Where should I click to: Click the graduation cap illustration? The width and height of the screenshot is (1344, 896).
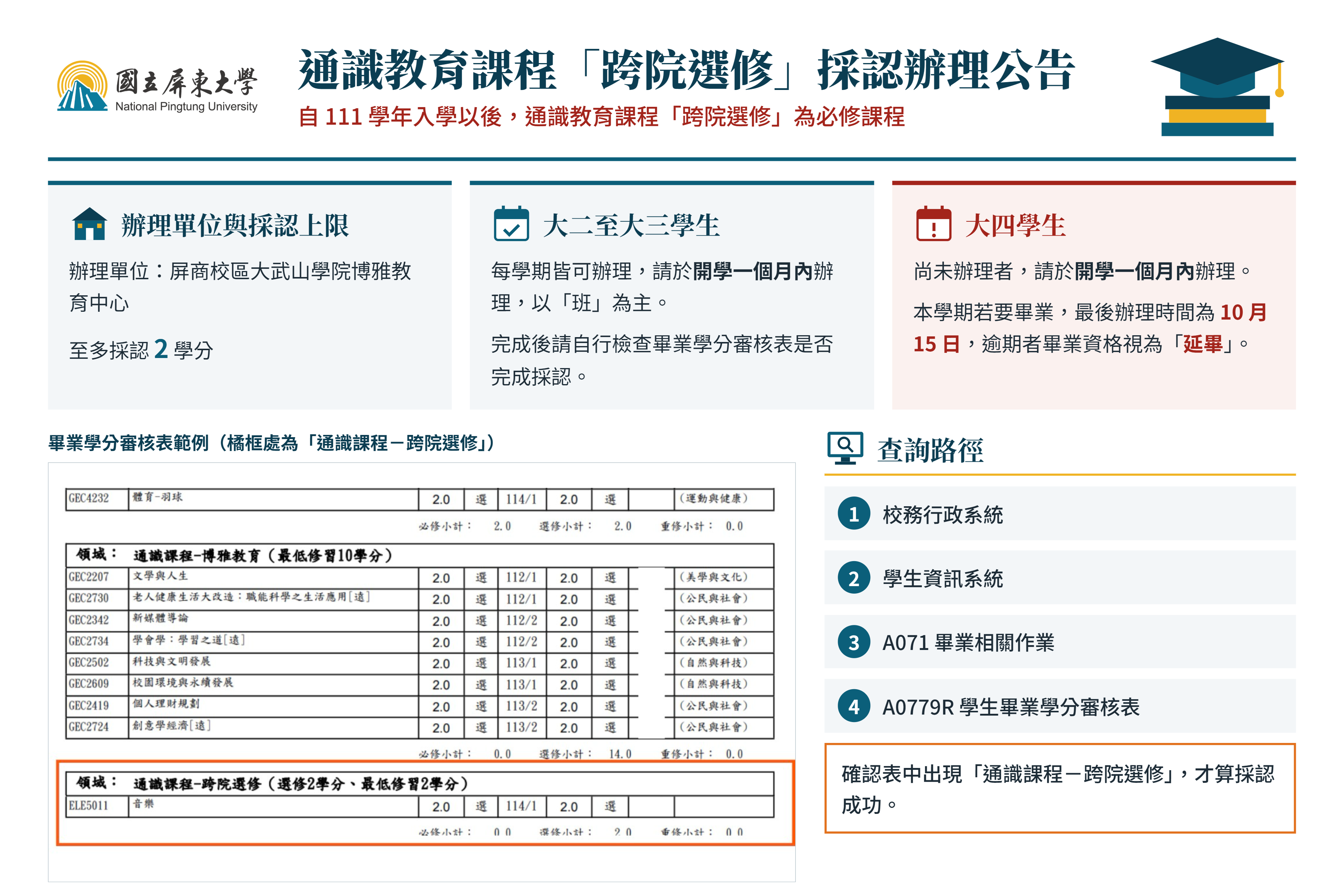coord(1217,87)
